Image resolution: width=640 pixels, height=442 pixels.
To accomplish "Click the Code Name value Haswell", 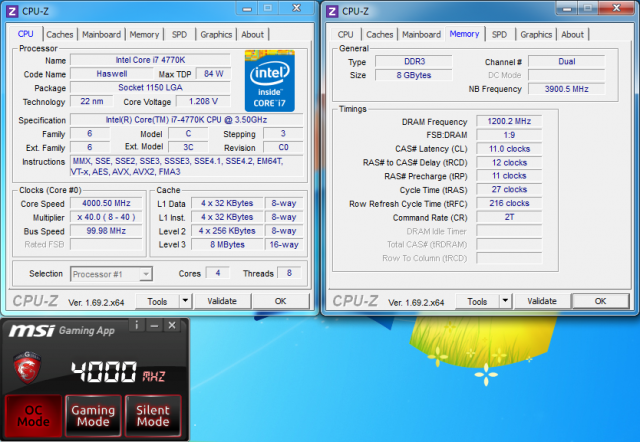I will (111, 74).
